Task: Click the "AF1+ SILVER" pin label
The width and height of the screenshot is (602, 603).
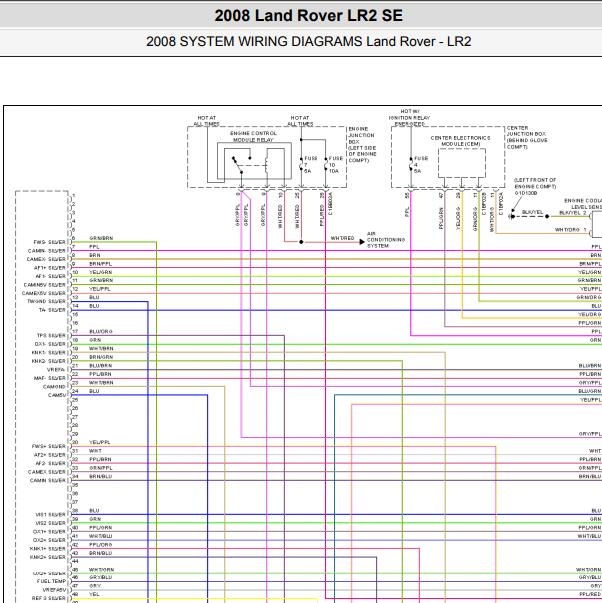Action: click(50, 268)
